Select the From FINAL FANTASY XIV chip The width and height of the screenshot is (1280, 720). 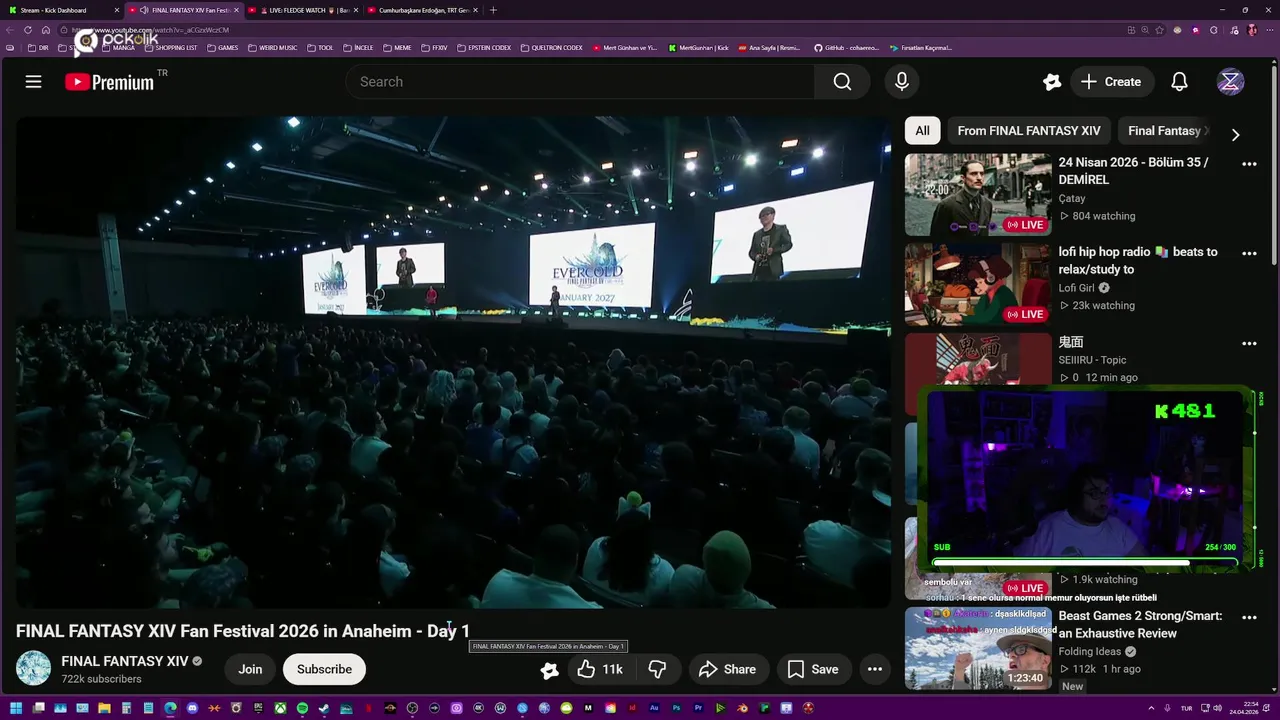[x=1028, y=131]
